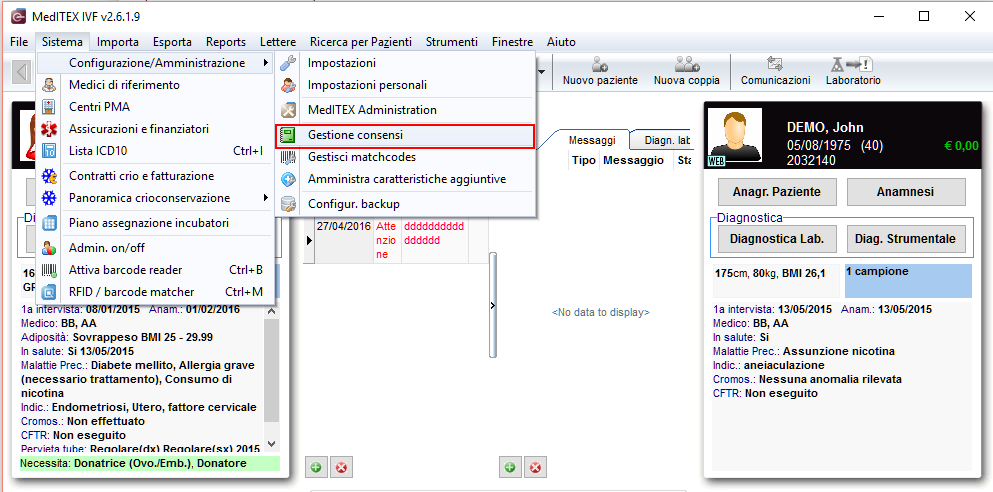
Task: Expand the Configurazione/Amministrazione submenu arrow
Action: [265, 63]
